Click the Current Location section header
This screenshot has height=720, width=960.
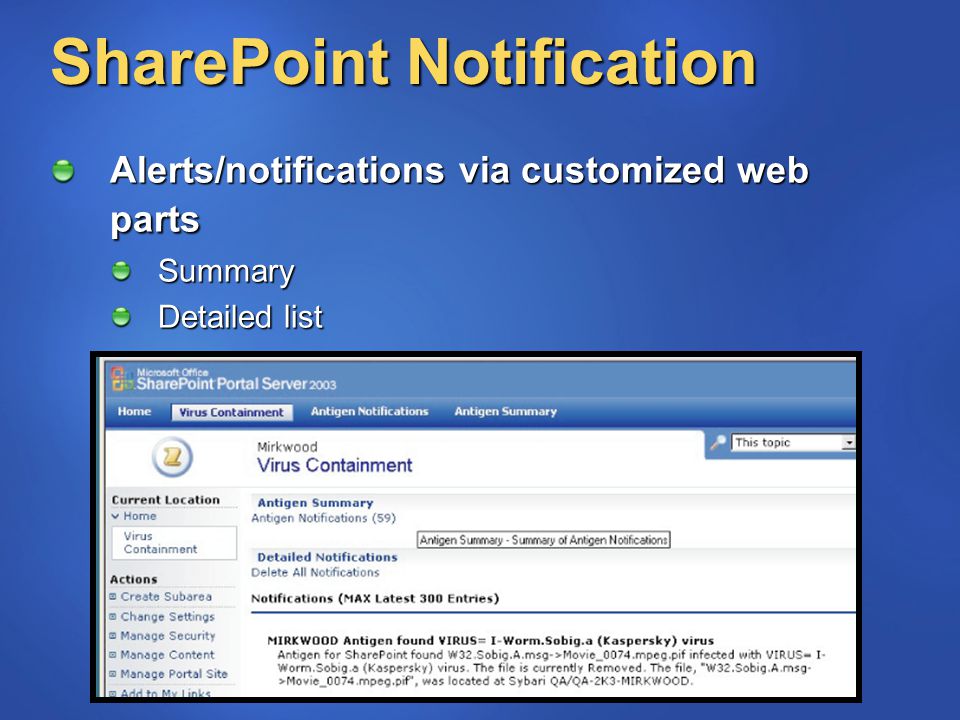(165, 500)
